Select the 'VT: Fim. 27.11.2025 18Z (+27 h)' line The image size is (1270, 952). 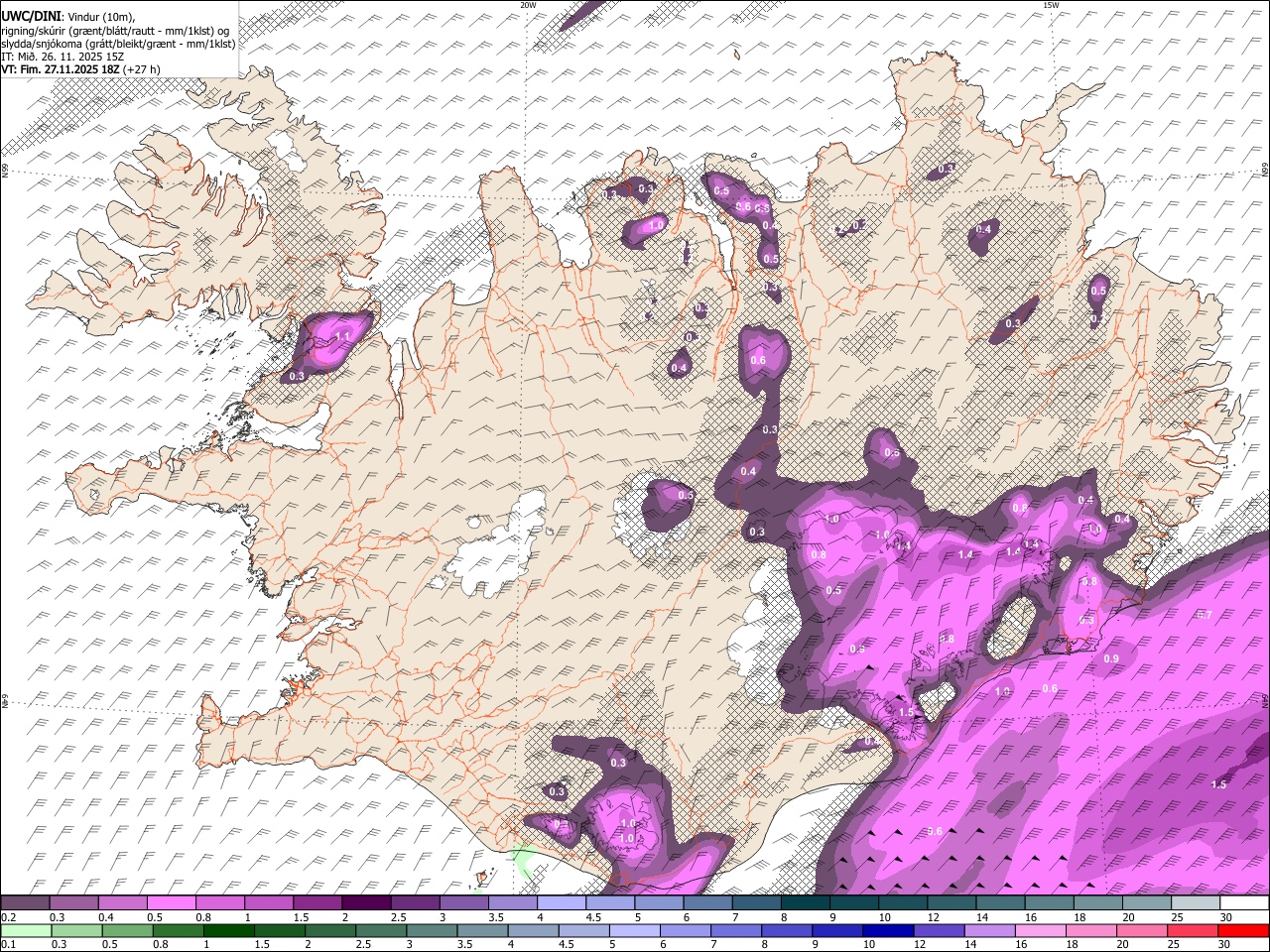81,69
